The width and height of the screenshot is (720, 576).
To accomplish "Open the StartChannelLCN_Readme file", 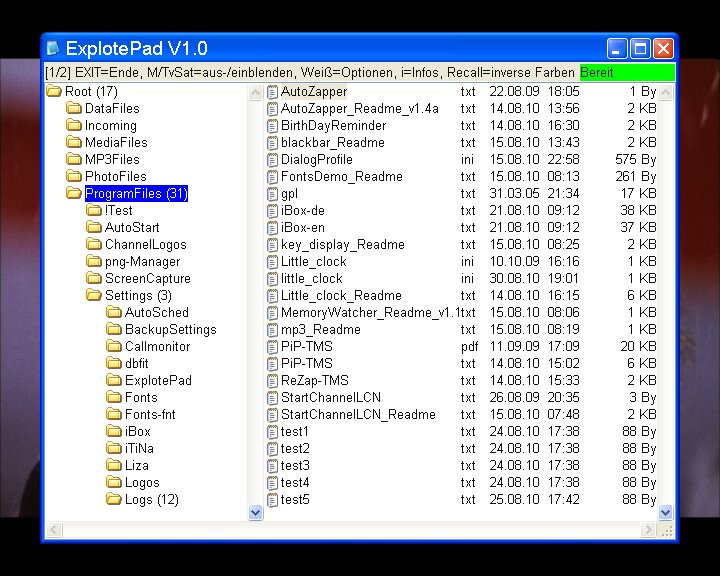I will [x=358, y=415].
